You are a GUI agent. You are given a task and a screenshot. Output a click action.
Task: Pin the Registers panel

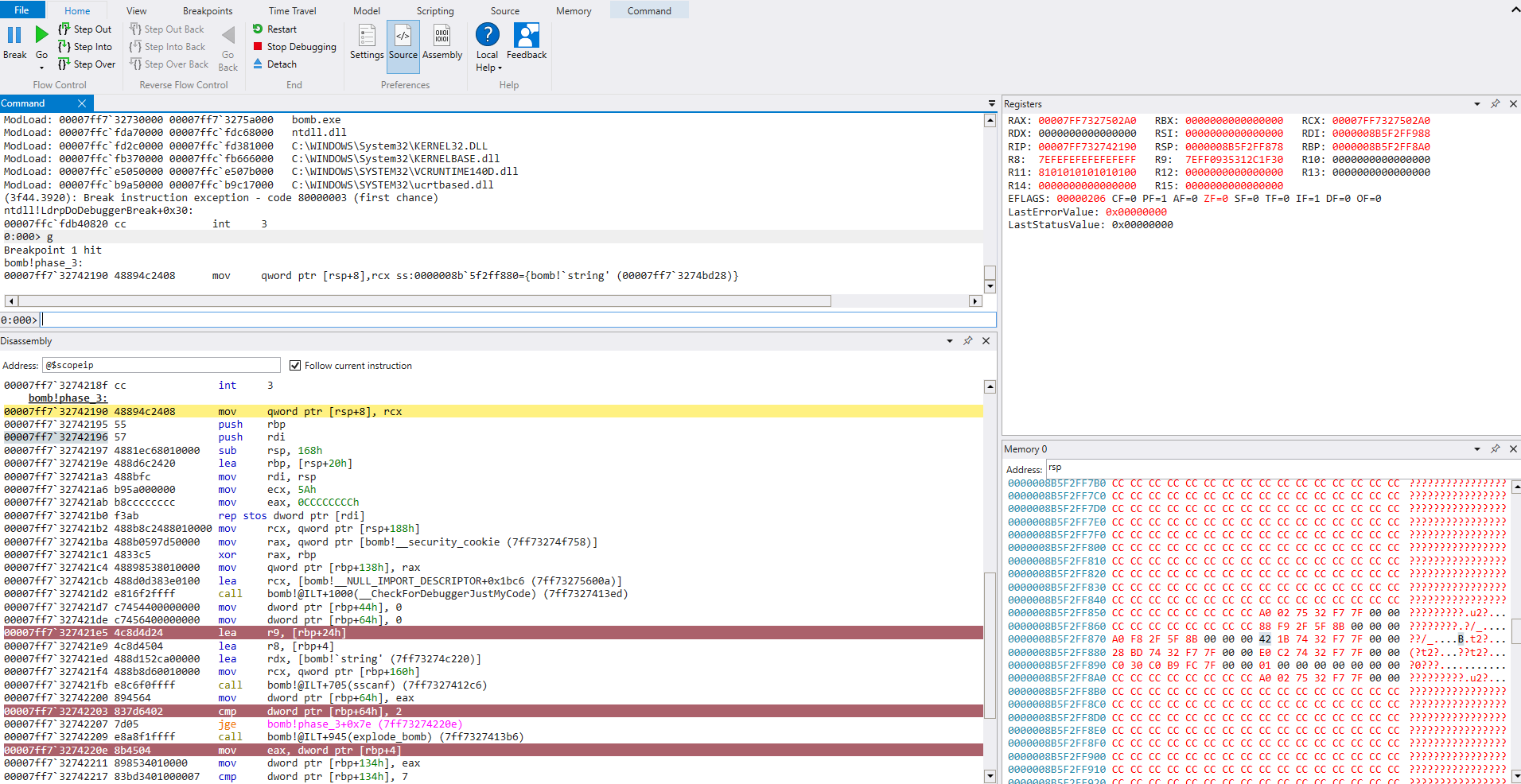[x=1495, y=104]
